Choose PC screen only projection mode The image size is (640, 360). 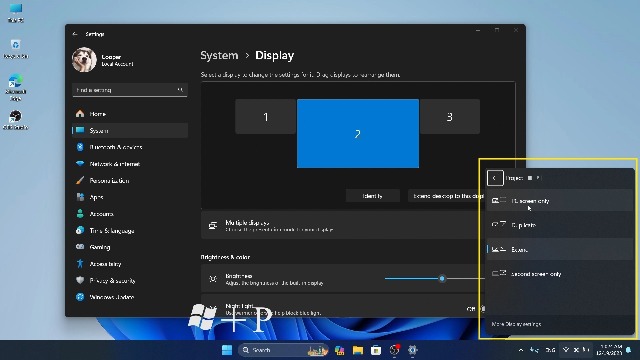[560, 200]
